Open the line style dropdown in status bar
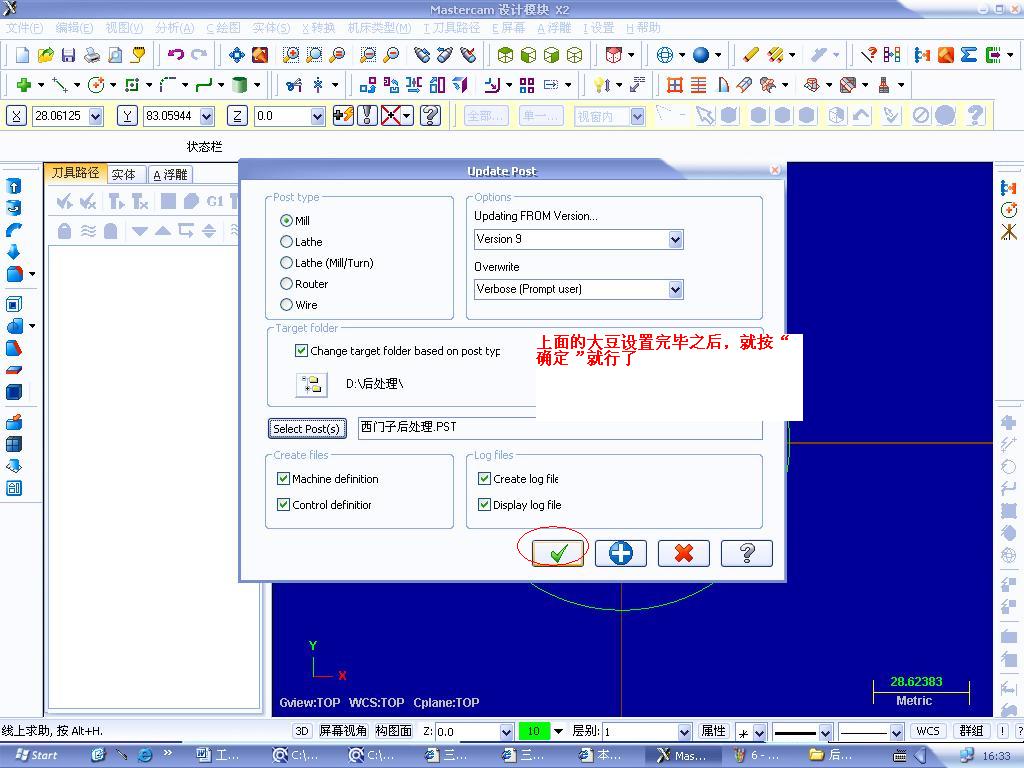This screenshot has width=1024, height=768. [825, 733]
